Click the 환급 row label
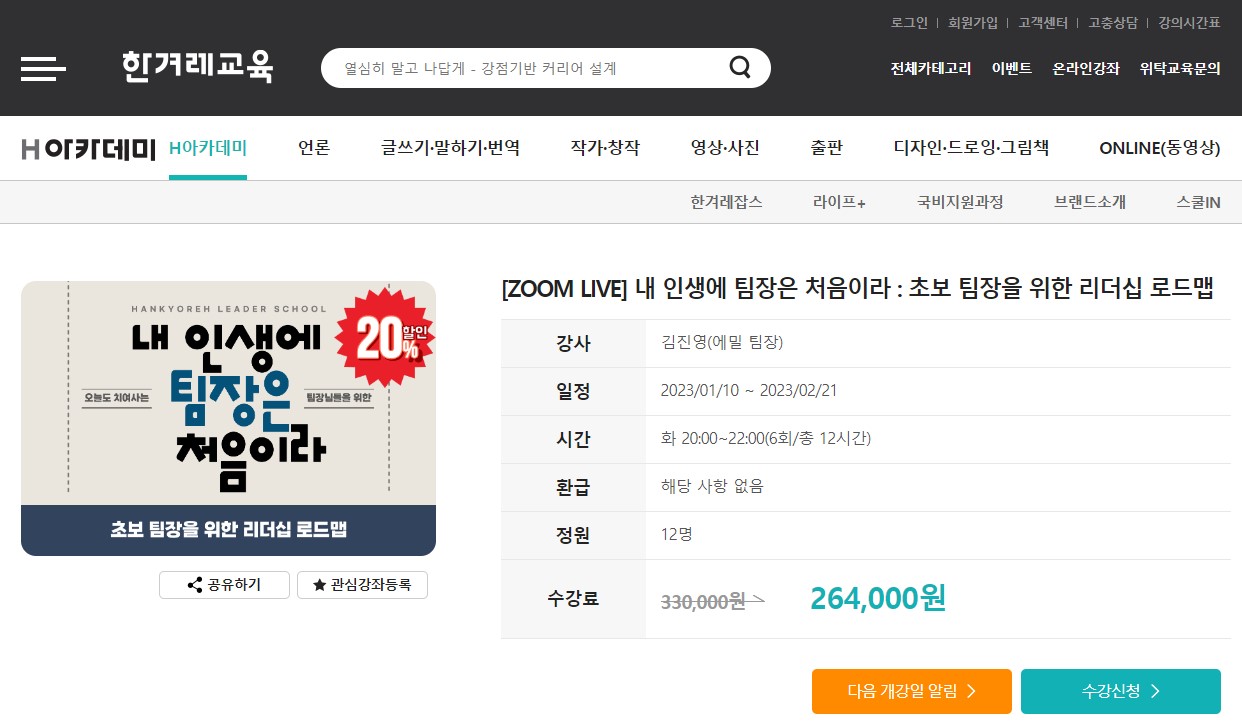 573,487
